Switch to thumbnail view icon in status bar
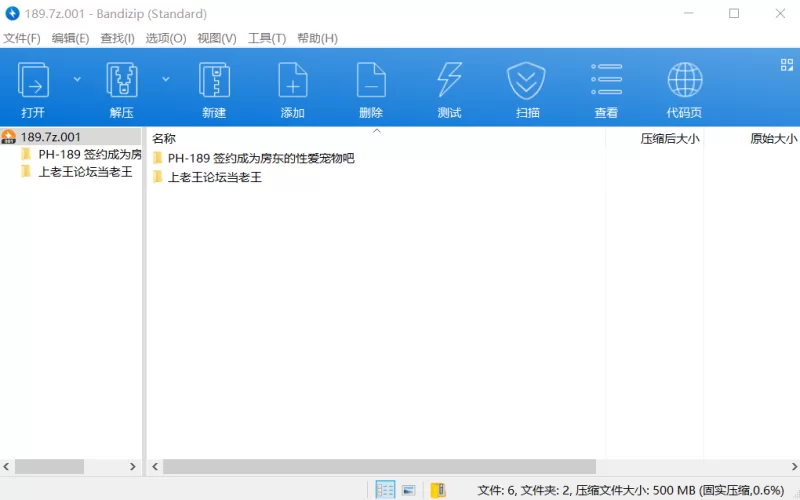800x500 pixels. click(x=409, y=490)
